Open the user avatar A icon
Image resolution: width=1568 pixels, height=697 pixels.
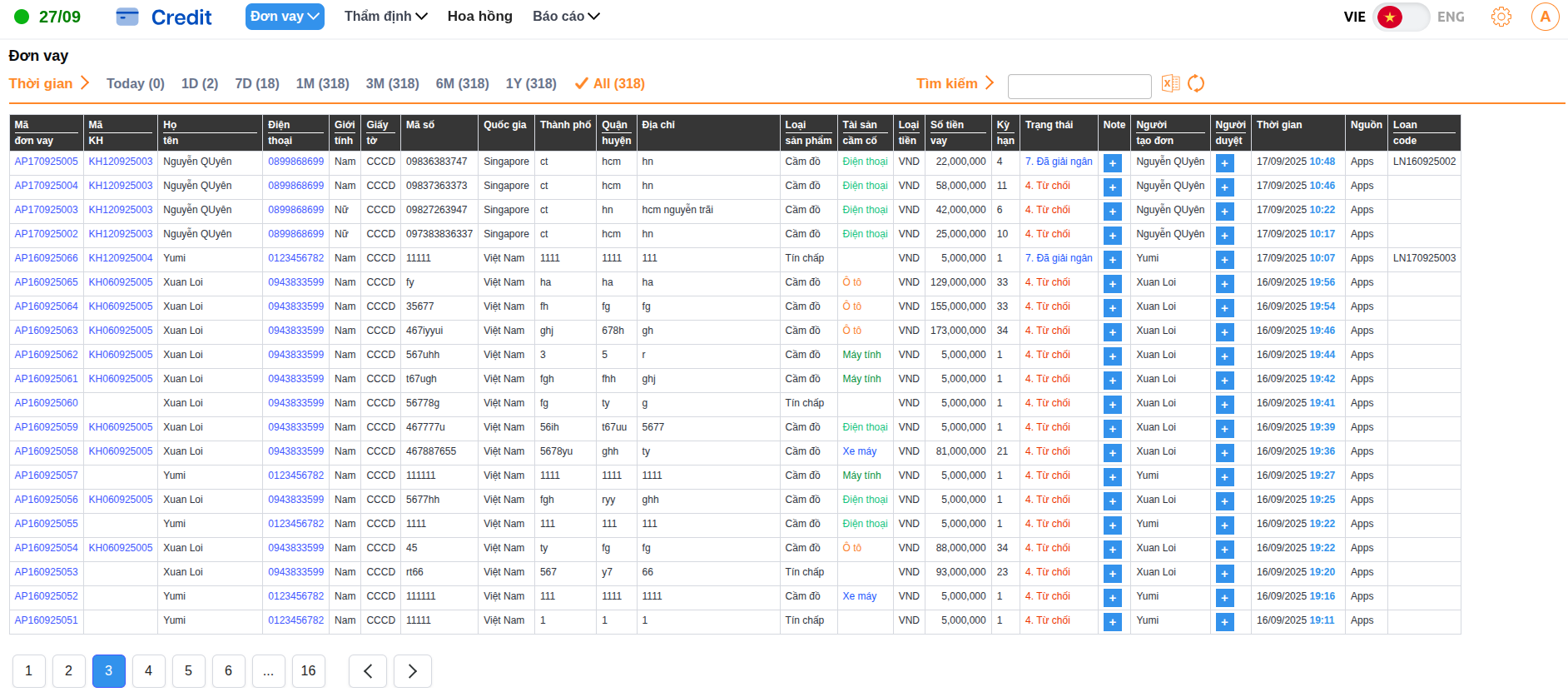pyautogui.click(x=1545, y=17)
